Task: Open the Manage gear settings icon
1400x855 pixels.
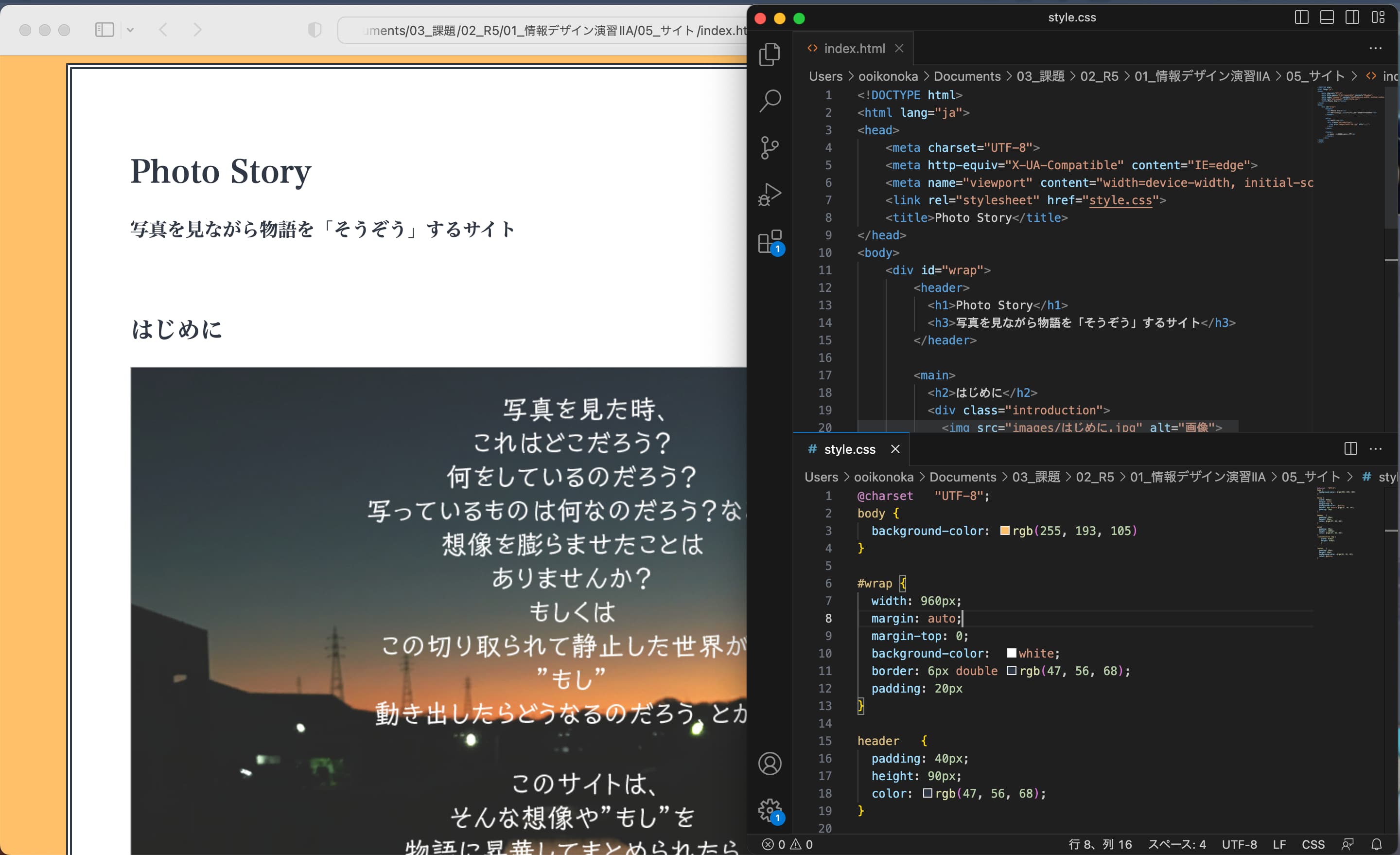Action: coord(770,809)
